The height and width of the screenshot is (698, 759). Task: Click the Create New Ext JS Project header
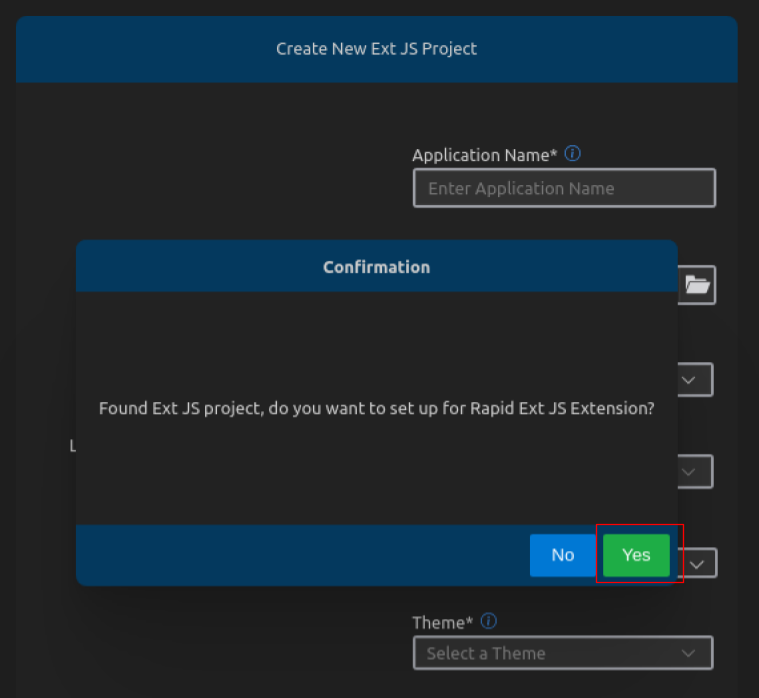point(376,48)
